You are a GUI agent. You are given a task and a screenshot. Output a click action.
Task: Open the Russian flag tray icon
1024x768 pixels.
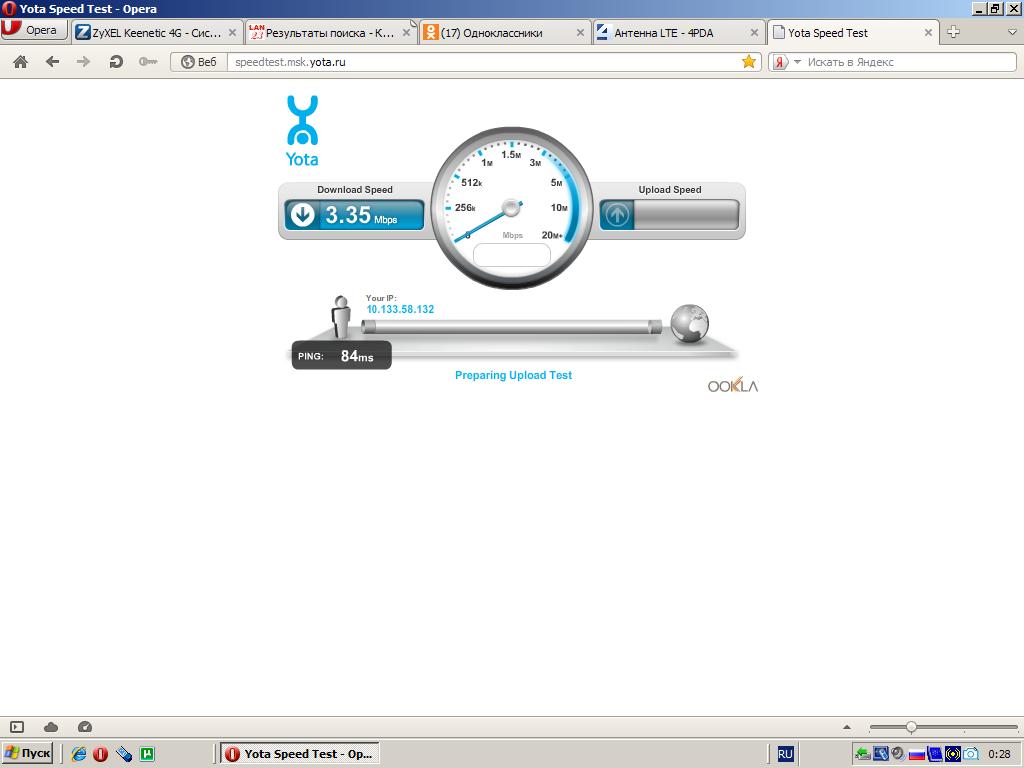[917, 754]
